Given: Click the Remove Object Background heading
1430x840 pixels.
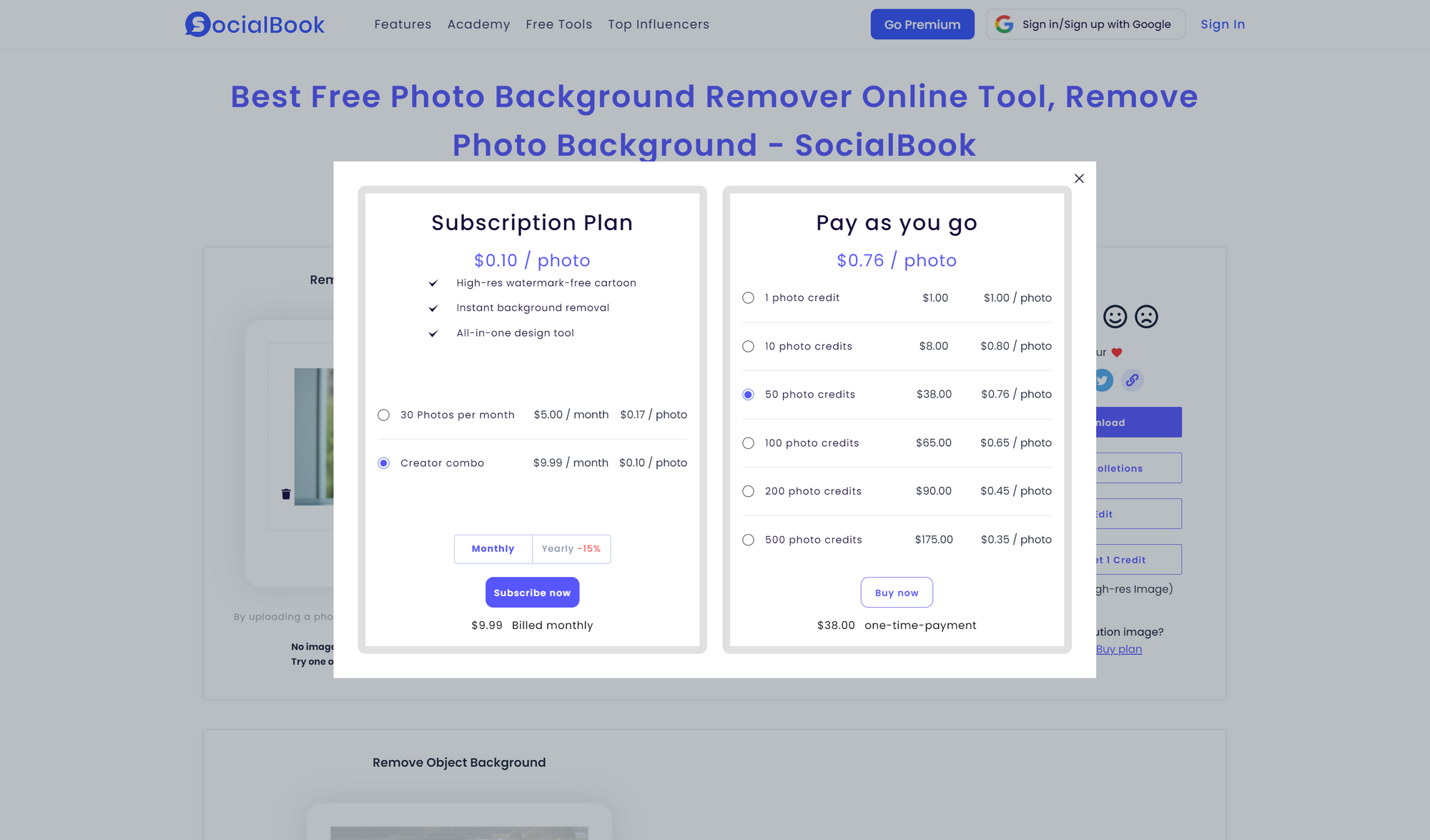Looking at the screenshot, I should pos(459,763).
